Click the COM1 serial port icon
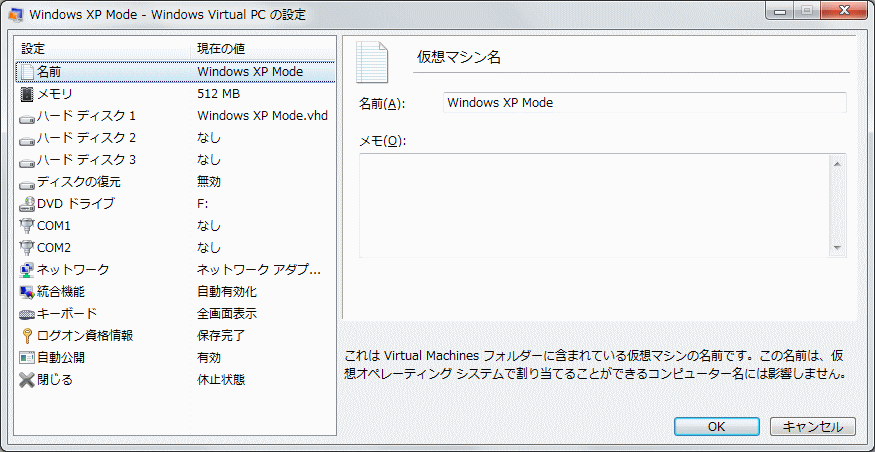 tap(27, 226)
